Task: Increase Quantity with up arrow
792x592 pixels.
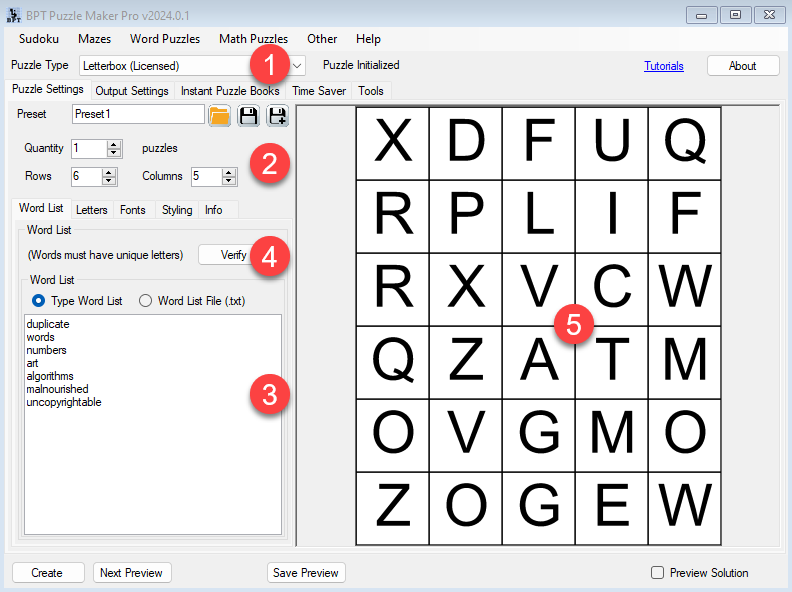Action: [x=114, y=144]
